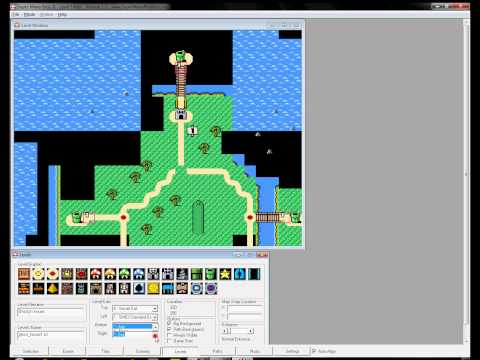Adjust the upper Map Stage Location slider
Viewport: 480px width, 360px height.
tap(244, 308)
